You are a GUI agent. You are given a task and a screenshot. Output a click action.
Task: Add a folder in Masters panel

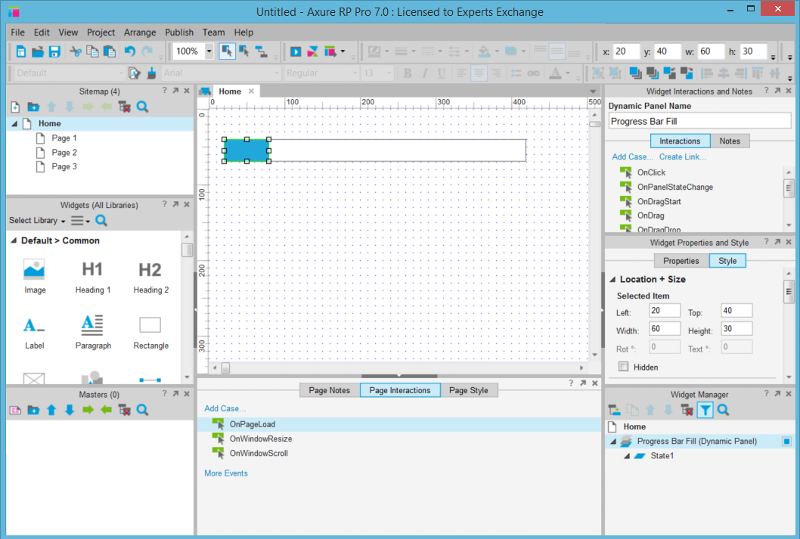pos(33,410)
